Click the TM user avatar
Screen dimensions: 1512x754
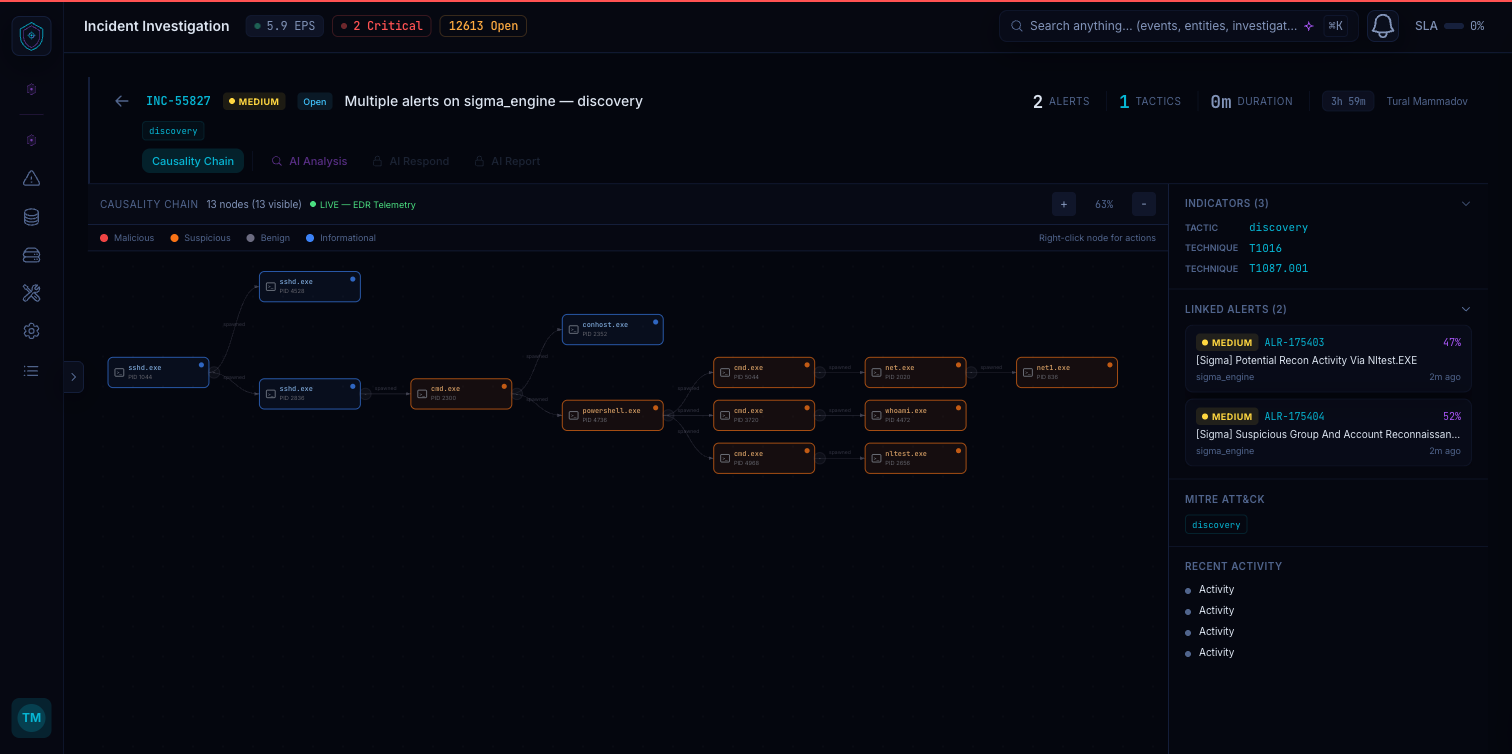tap(32, 718)
